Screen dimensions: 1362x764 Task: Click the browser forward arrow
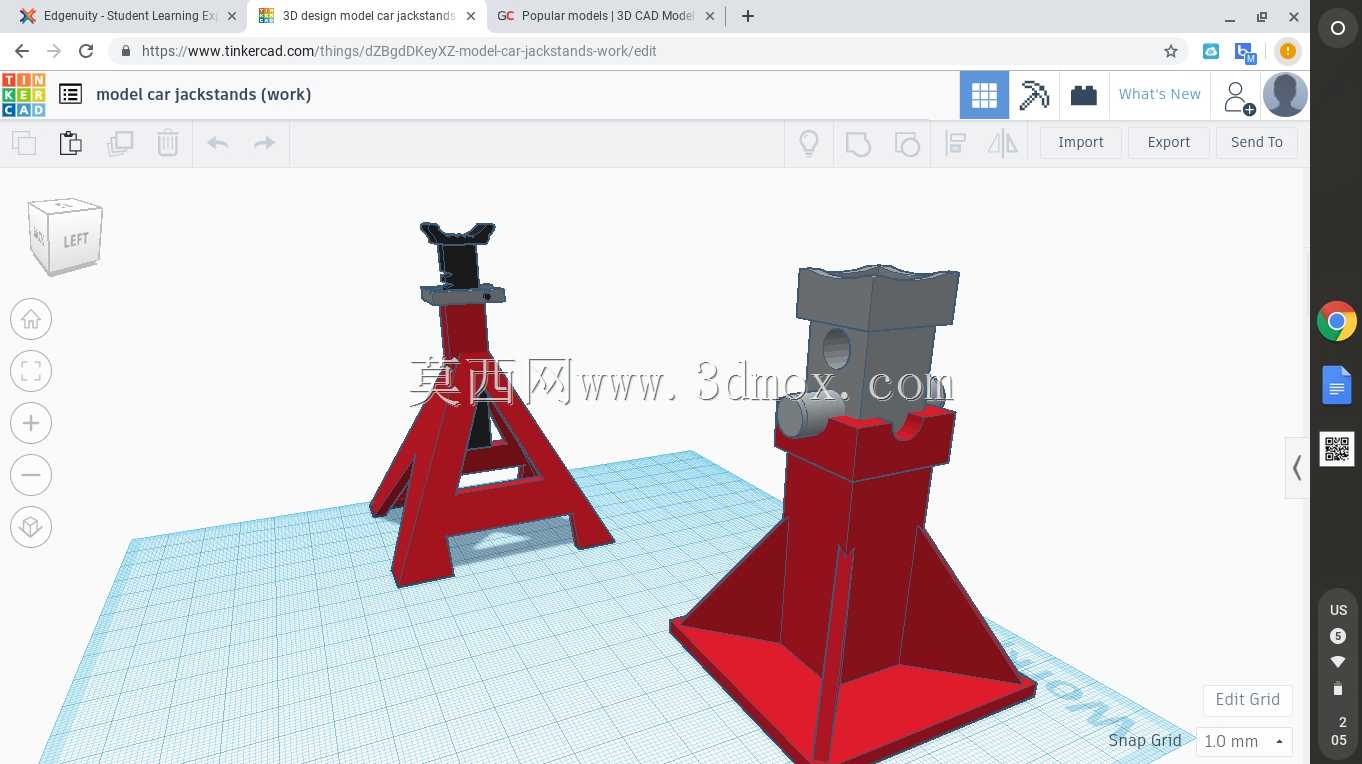coord(54,51)
